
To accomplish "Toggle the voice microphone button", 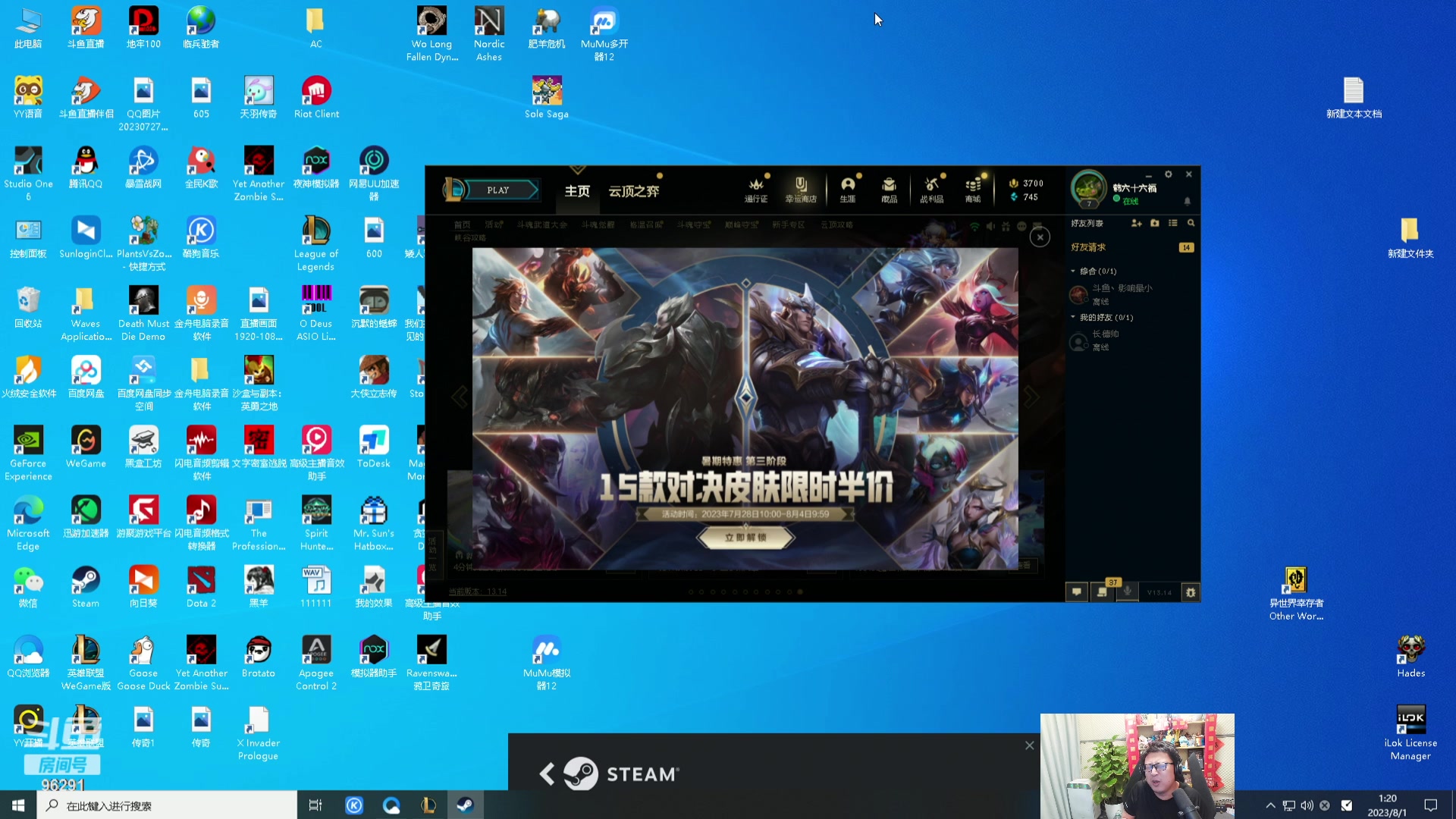I will point(1128,592).
